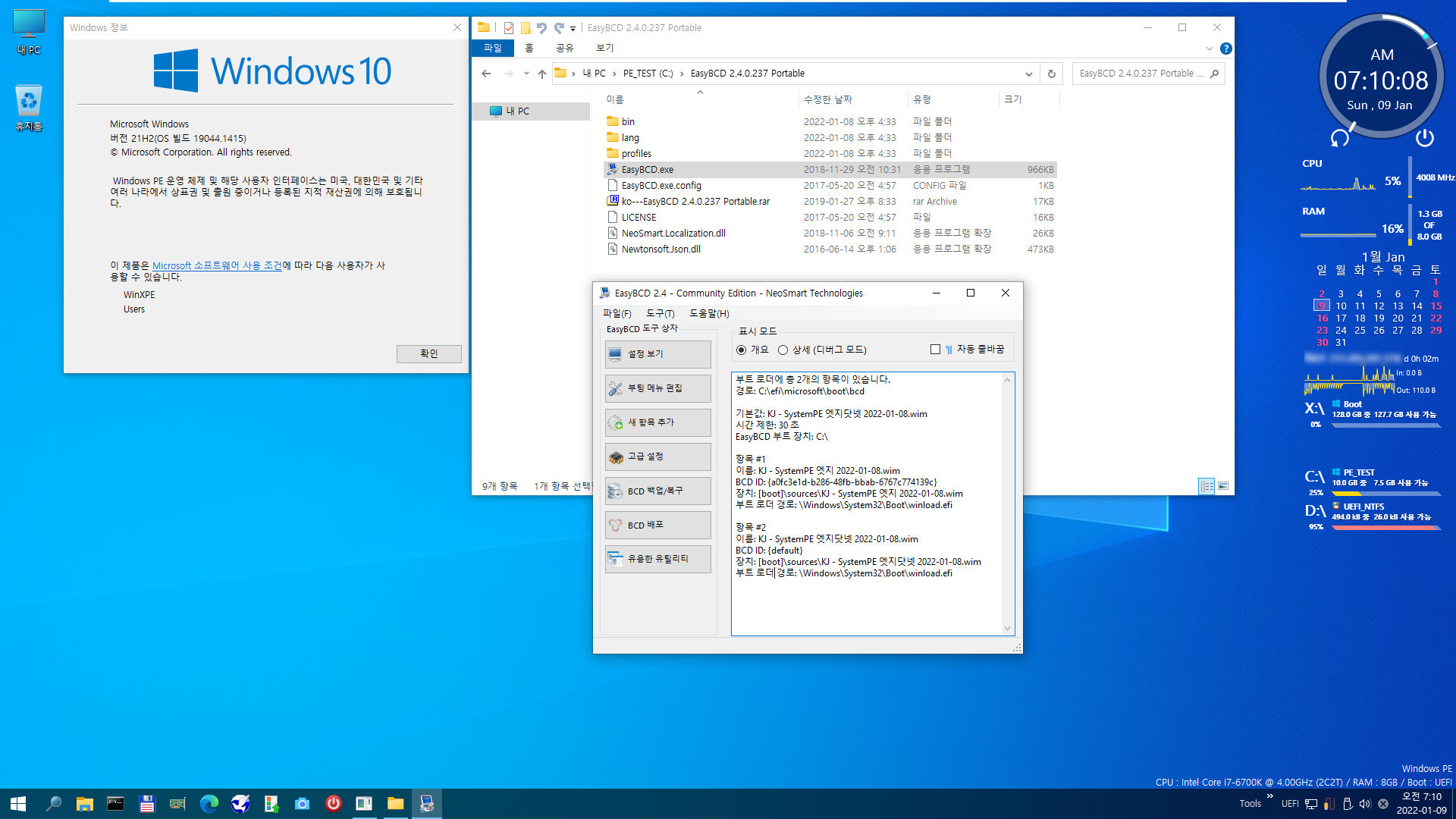
Task: Sort by 이름 column header
Action: [x=700, y=99]
